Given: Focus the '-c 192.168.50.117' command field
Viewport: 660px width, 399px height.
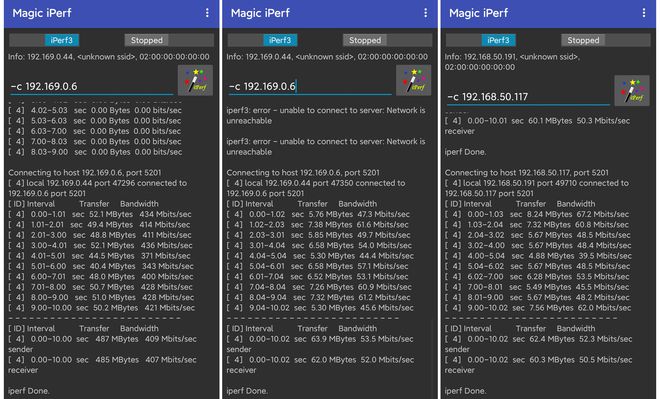Looking at the screenshot, I should coord(528,97).
